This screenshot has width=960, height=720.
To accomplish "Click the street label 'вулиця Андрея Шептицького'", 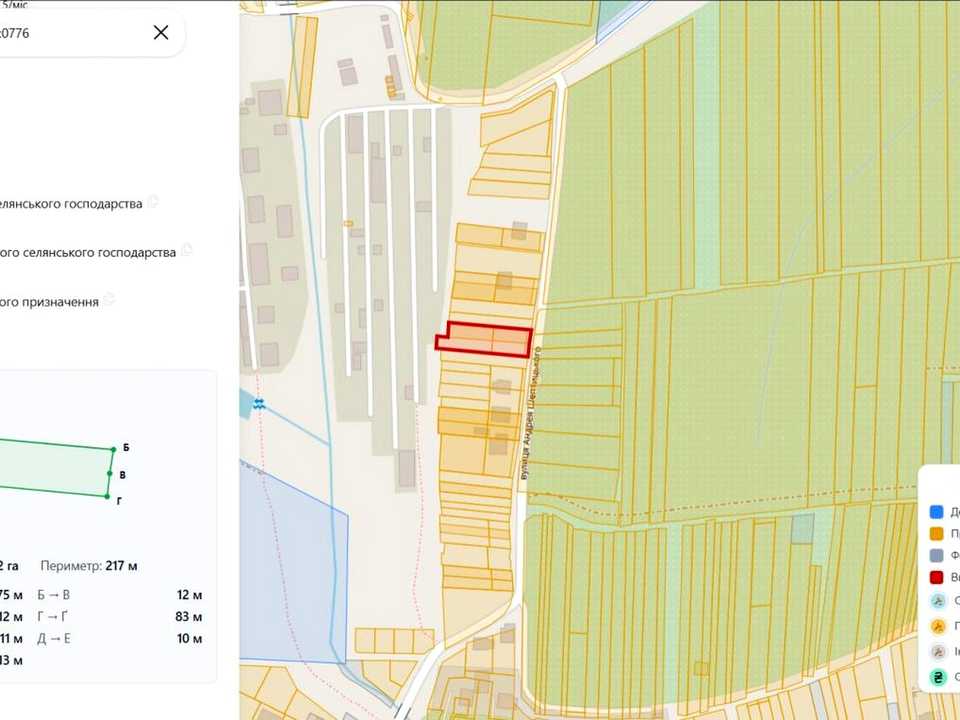I will point(530,413).
